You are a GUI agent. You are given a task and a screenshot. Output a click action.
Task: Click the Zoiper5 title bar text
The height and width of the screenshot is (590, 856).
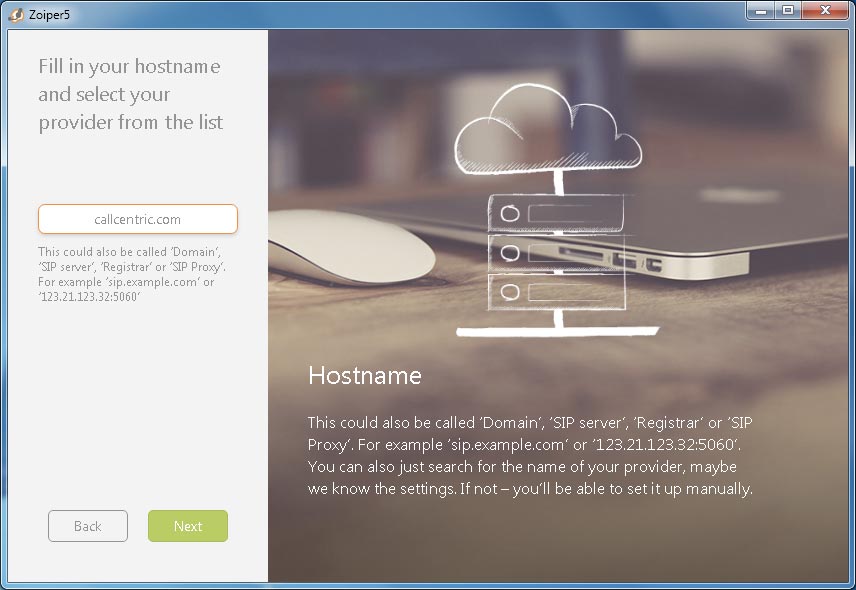[x=49, y=15]
